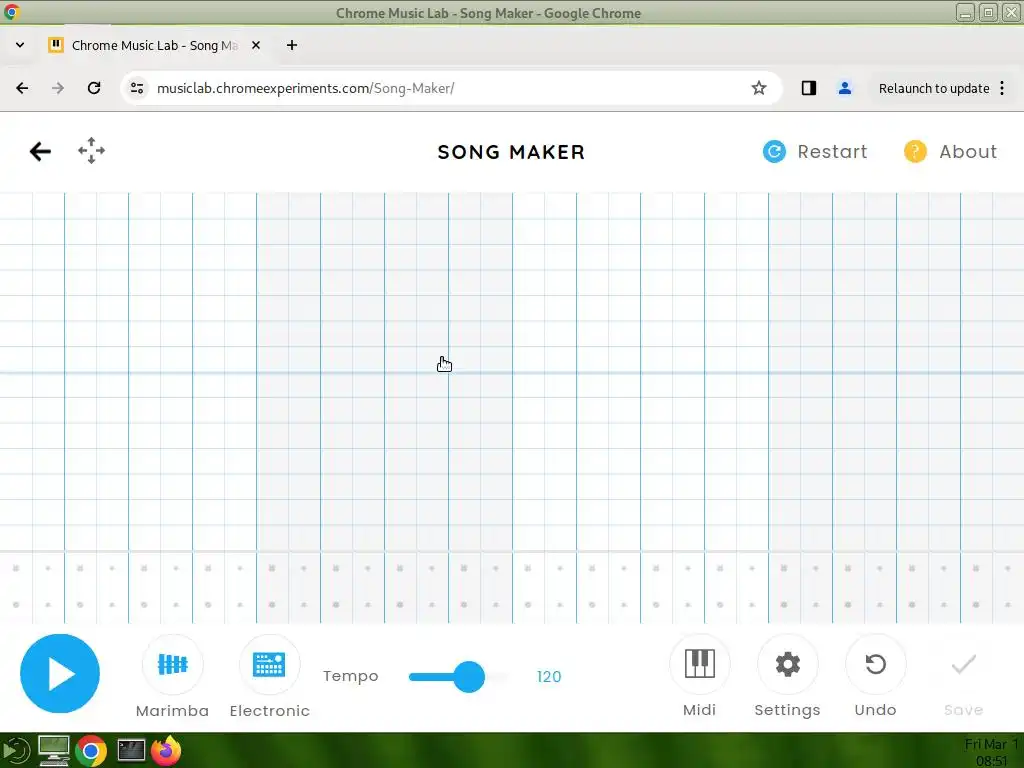Click the taskbar clock
1024x768 pixels.
coord(991,752)
